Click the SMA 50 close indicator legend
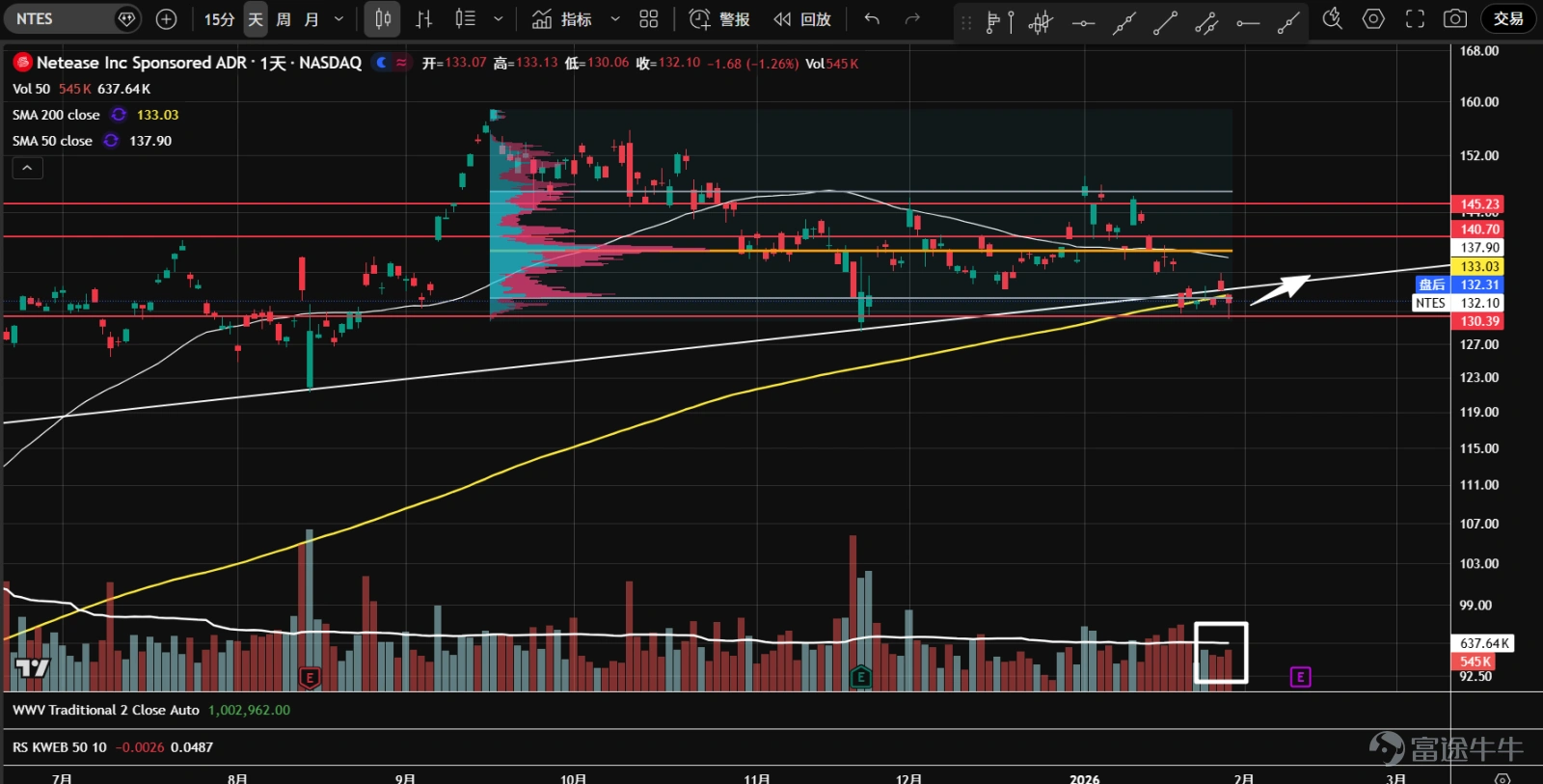This screenshot has width=1543, height=784. pyautogui.click(x=52, y=141)
